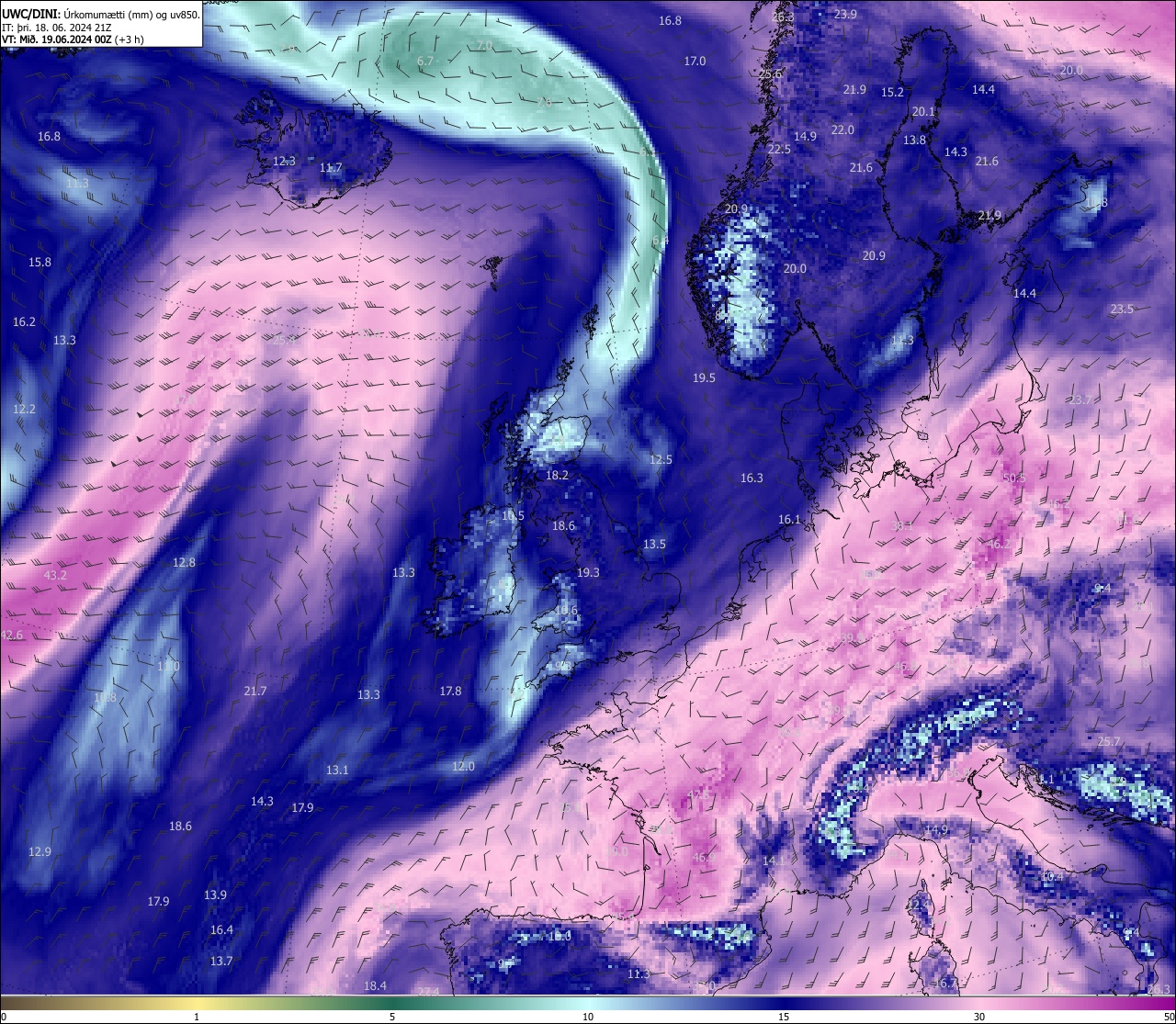Click the 11.7 value on Iceland
The image size is (1176, 1024).
tap(331, 167)
